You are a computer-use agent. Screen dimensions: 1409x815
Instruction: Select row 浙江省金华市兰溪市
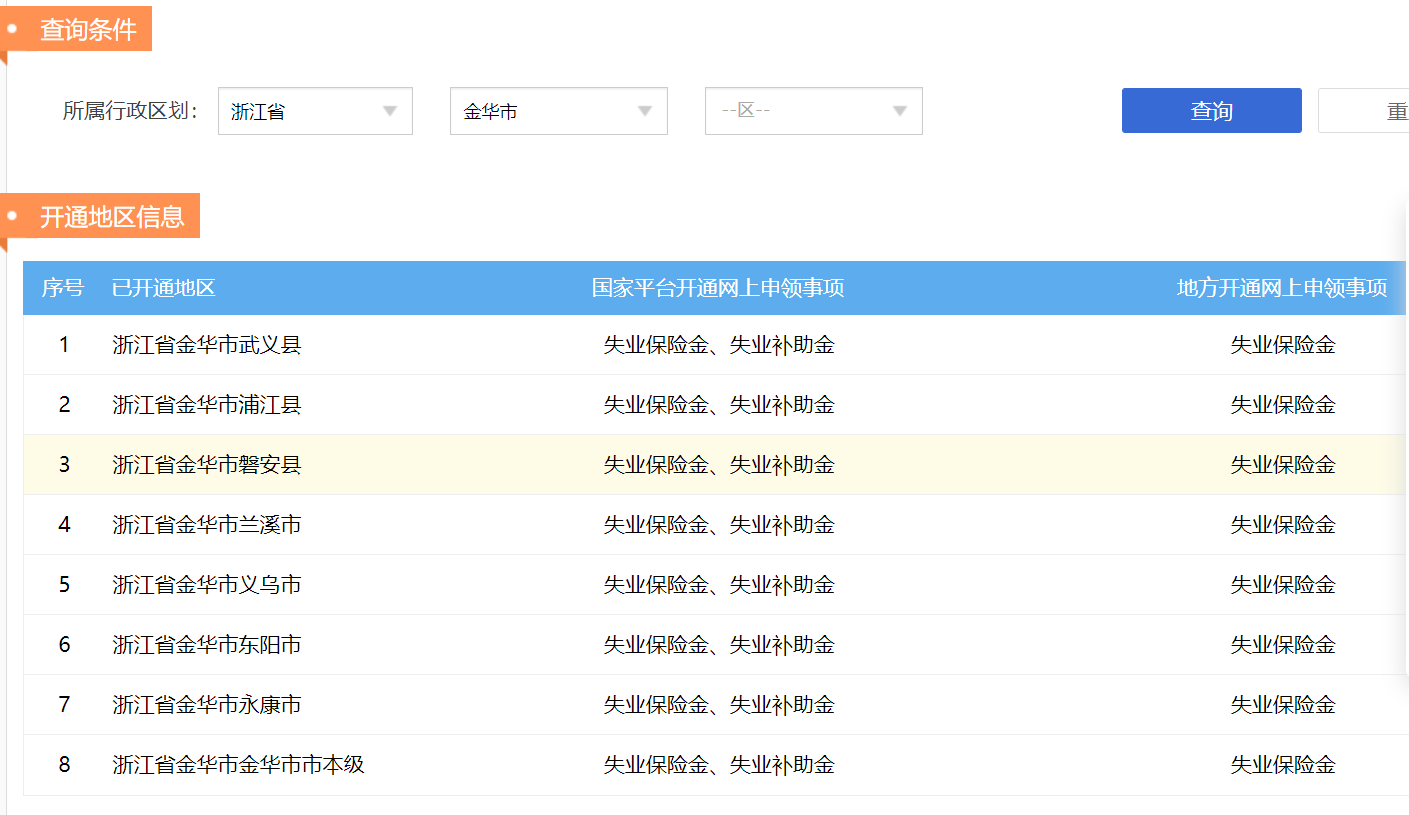(x=207, y=525)
